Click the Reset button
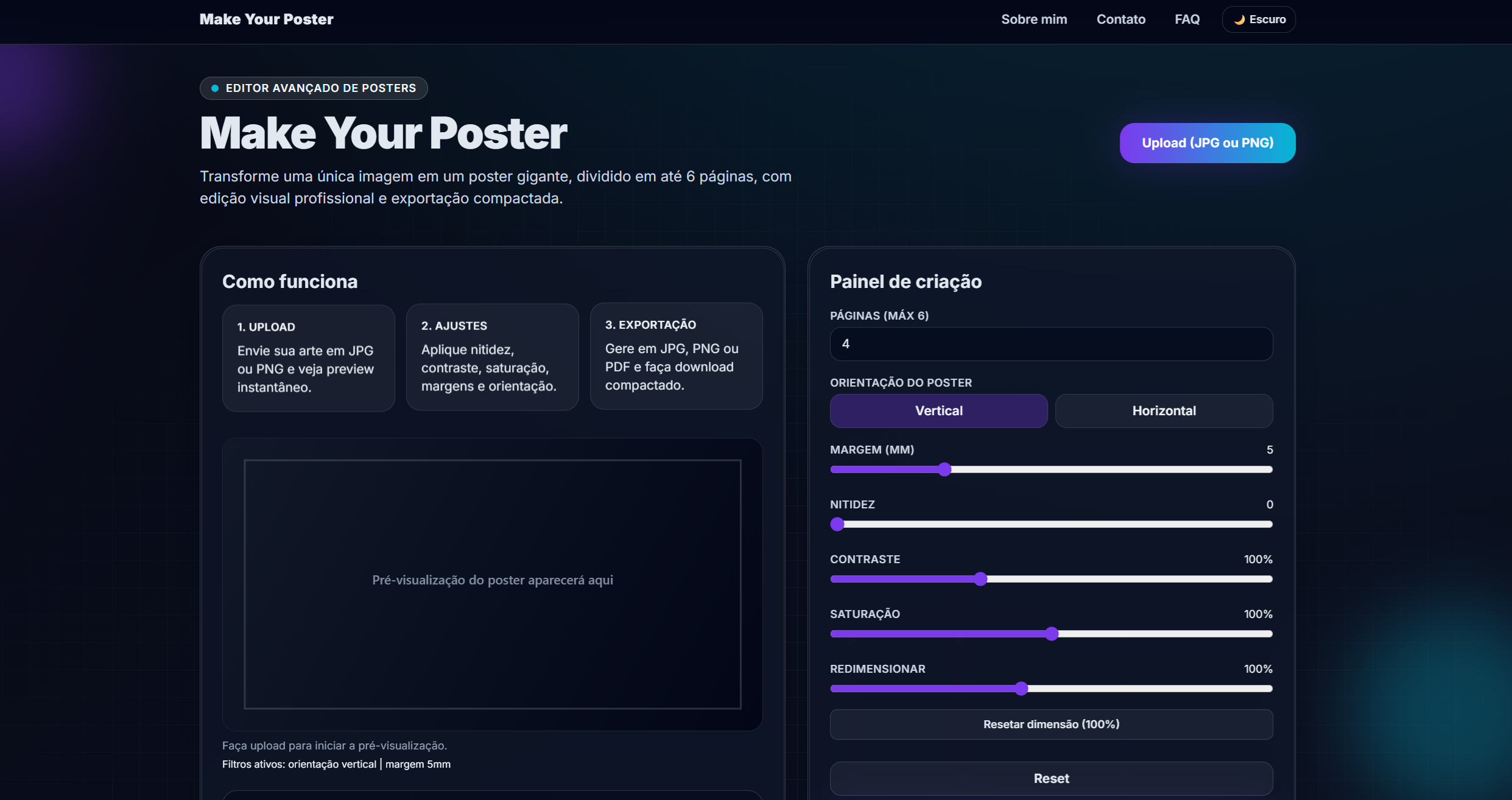The image size is (1512, 800). tap(1051, 779)
